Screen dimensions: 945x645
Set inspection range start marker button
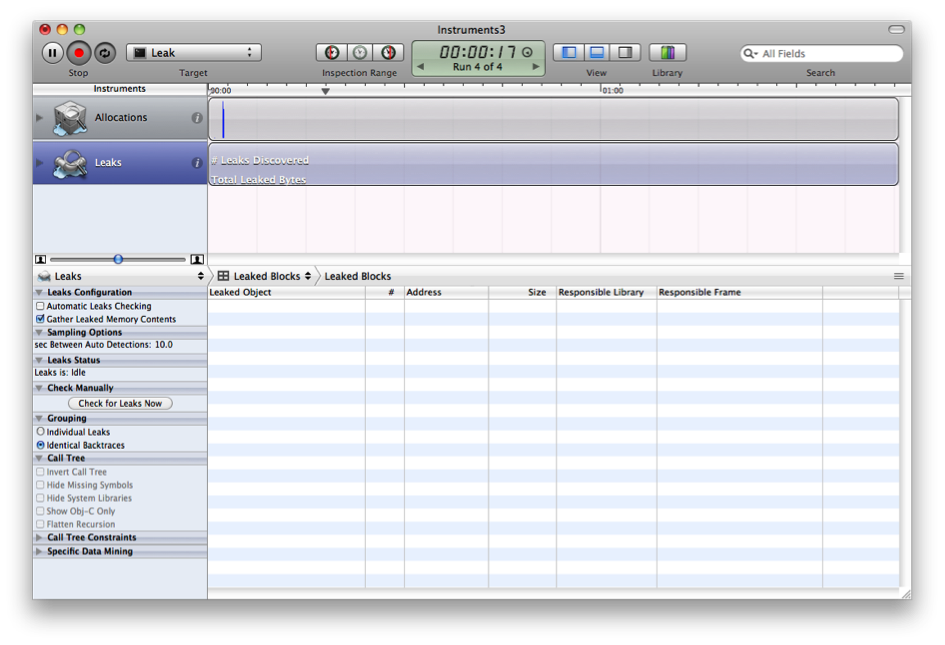pos(332,53)
